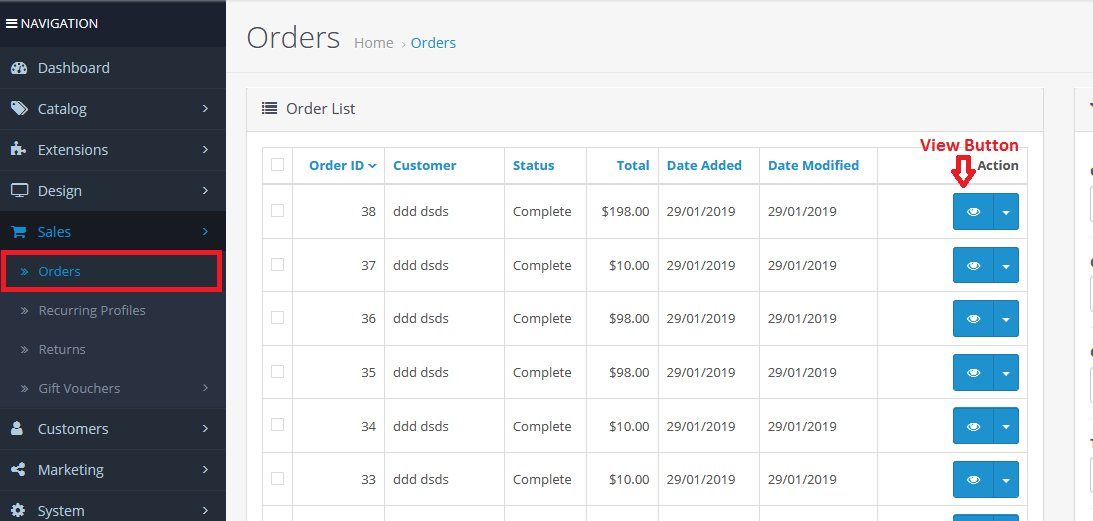Image resolution: width=1093 pixels, height=521 pixels.
Task: View order 36 with eye button
Action: [x=973, y=318]
